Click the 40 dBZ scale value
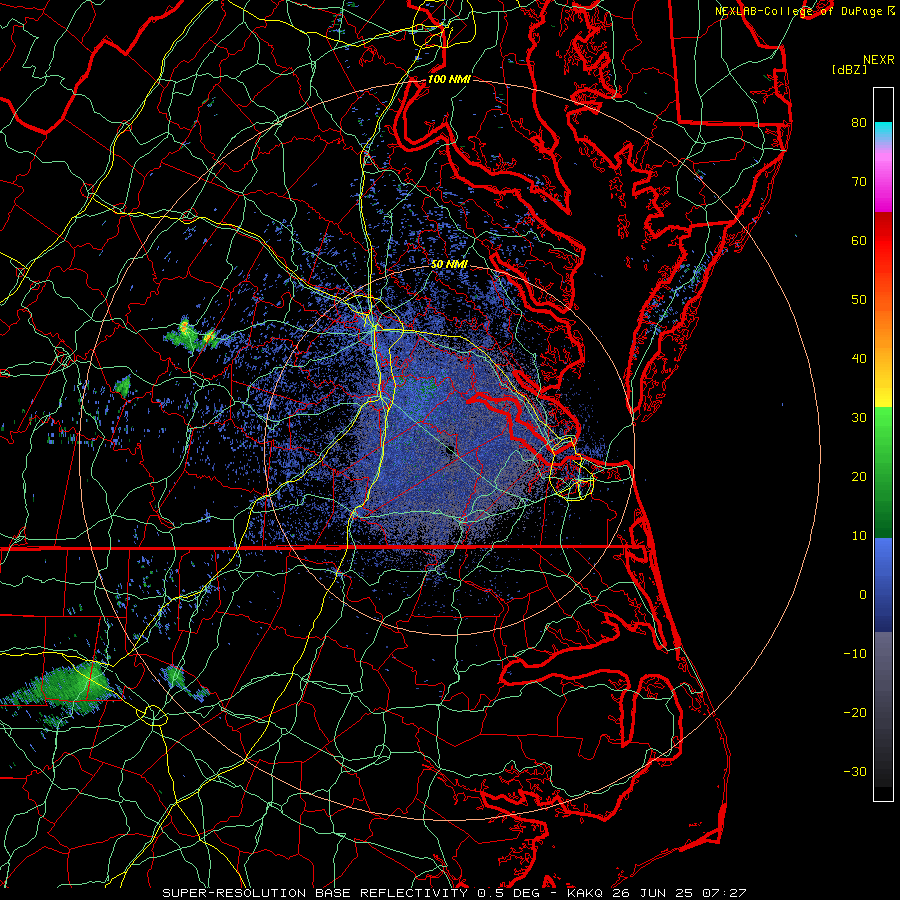The height and width of the screenshot is (900, 900). click(859, 359)
